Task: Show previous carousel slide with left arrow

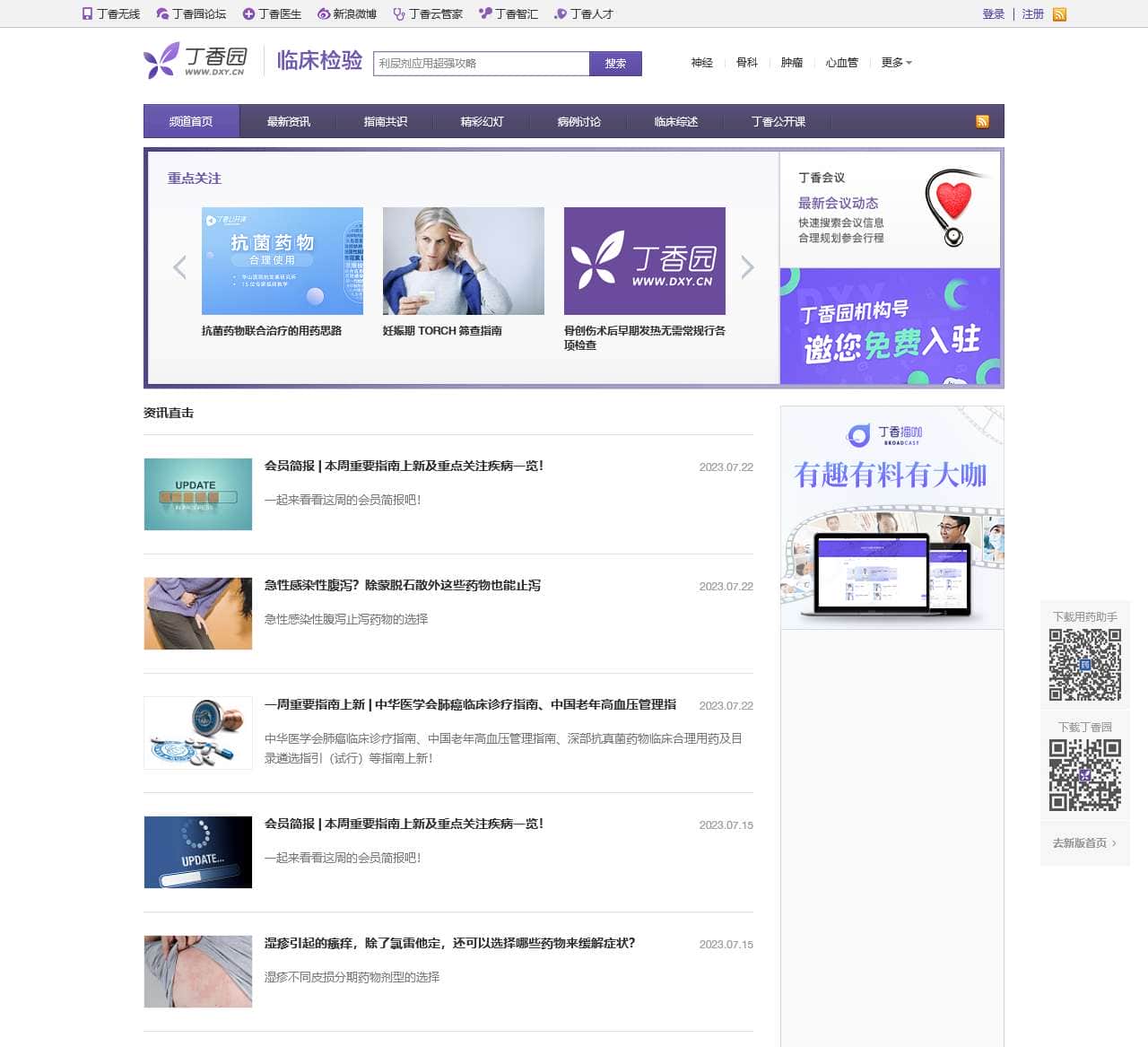Action: [x=179, y=267]
